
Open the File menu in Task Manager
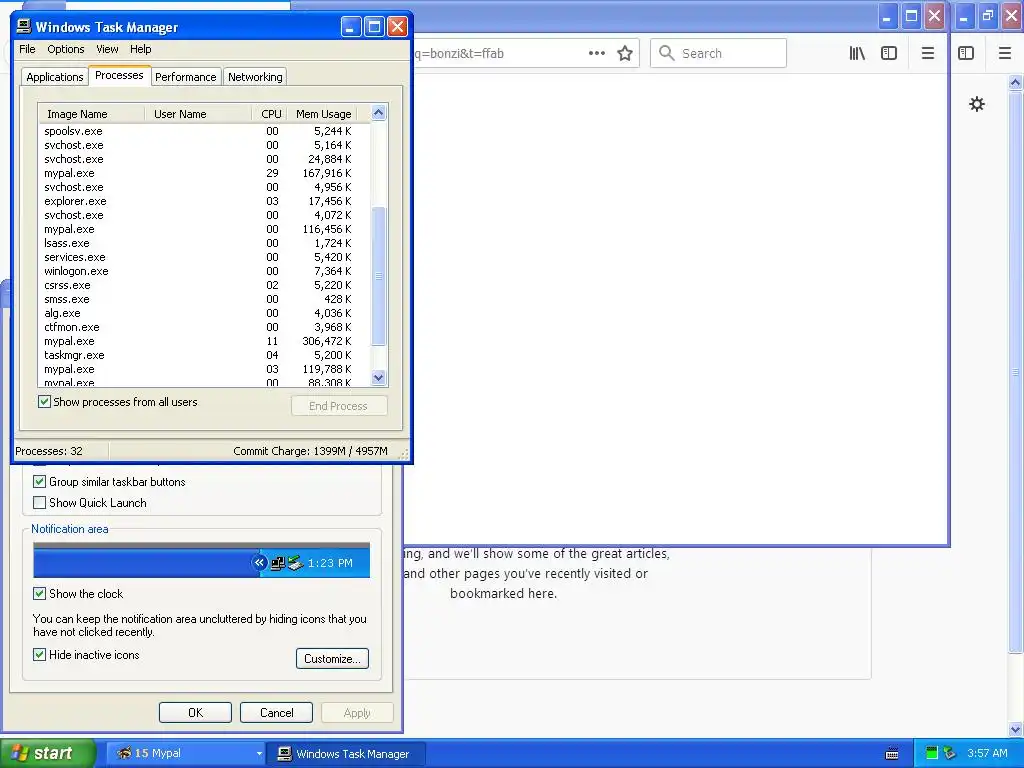click(27, 49)
